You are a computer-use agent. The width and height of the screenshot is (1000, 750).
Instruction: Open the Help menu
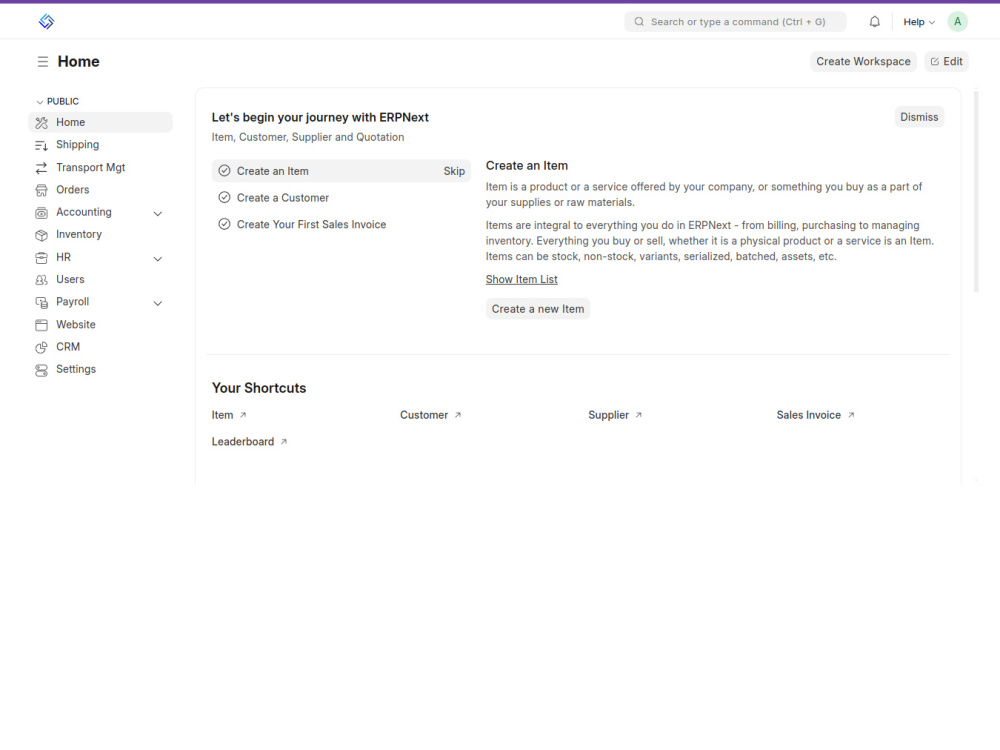point(915,21)
